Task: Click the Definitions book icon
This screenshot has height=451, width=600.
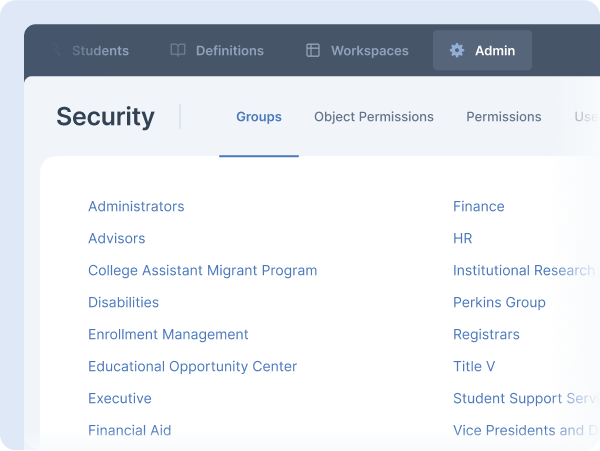Action: 178,50
